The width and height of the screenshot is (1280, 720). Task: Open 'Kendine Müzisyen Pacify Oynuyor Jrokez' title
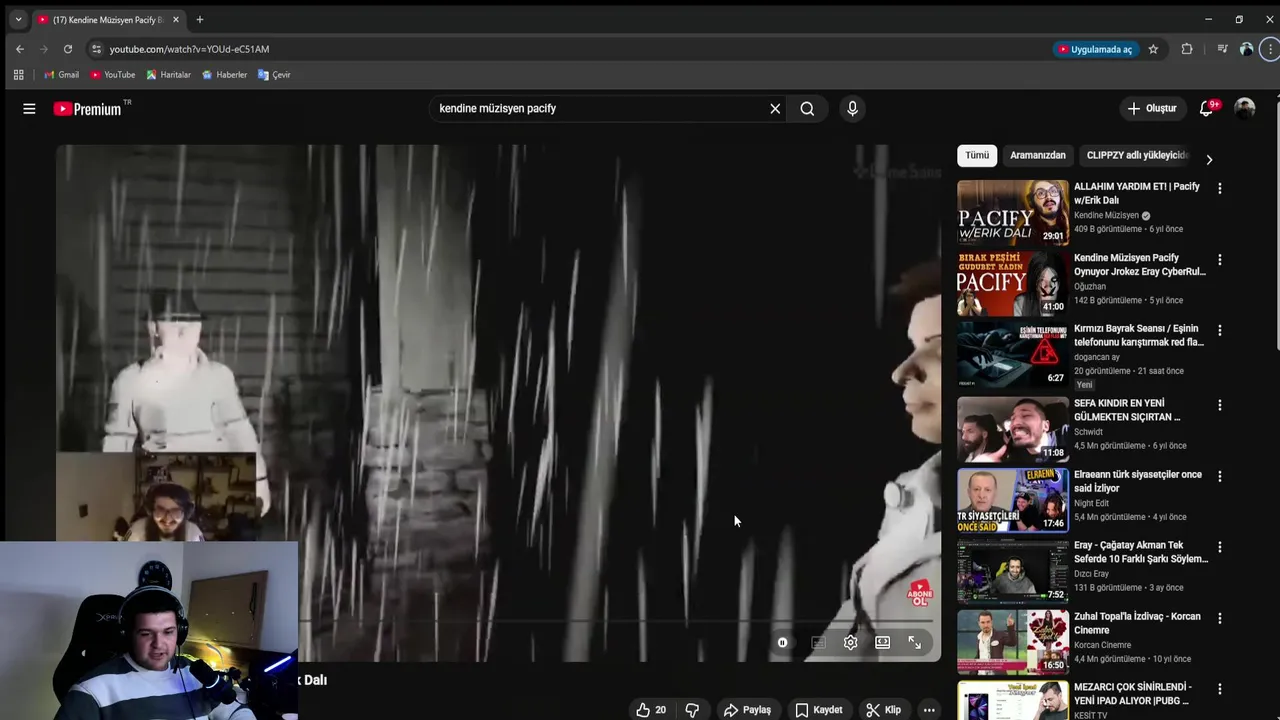pyautogui.click(x=1140, y=265)
